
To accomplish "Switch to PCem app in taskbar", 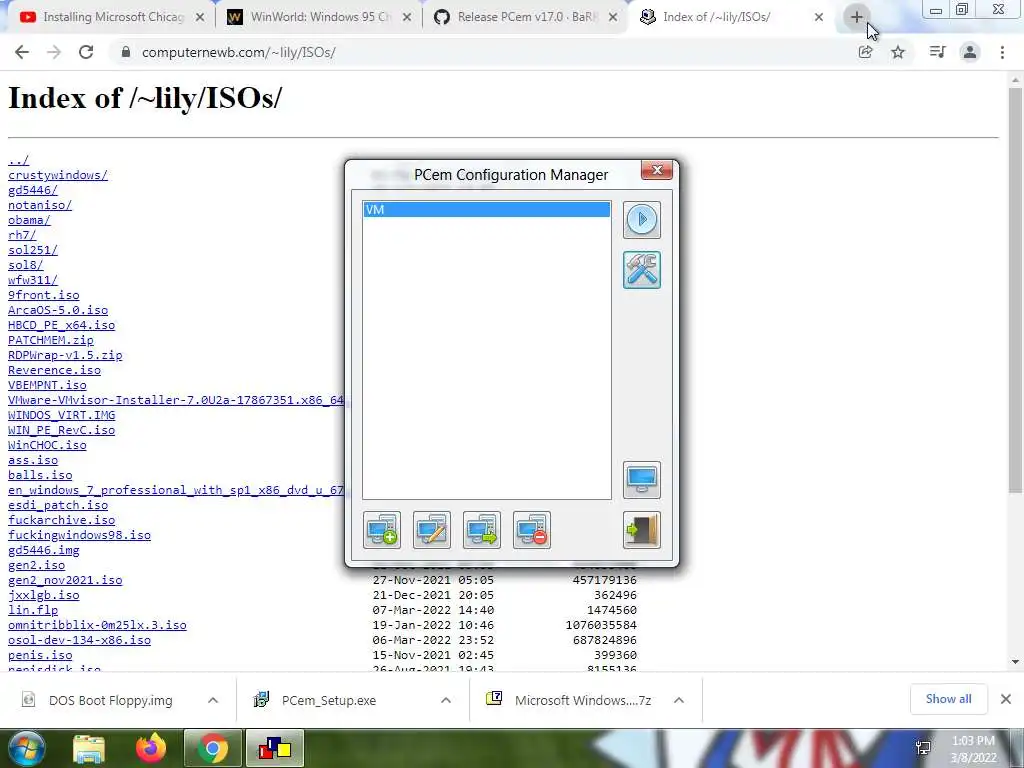I will click(x=275, y=750).
